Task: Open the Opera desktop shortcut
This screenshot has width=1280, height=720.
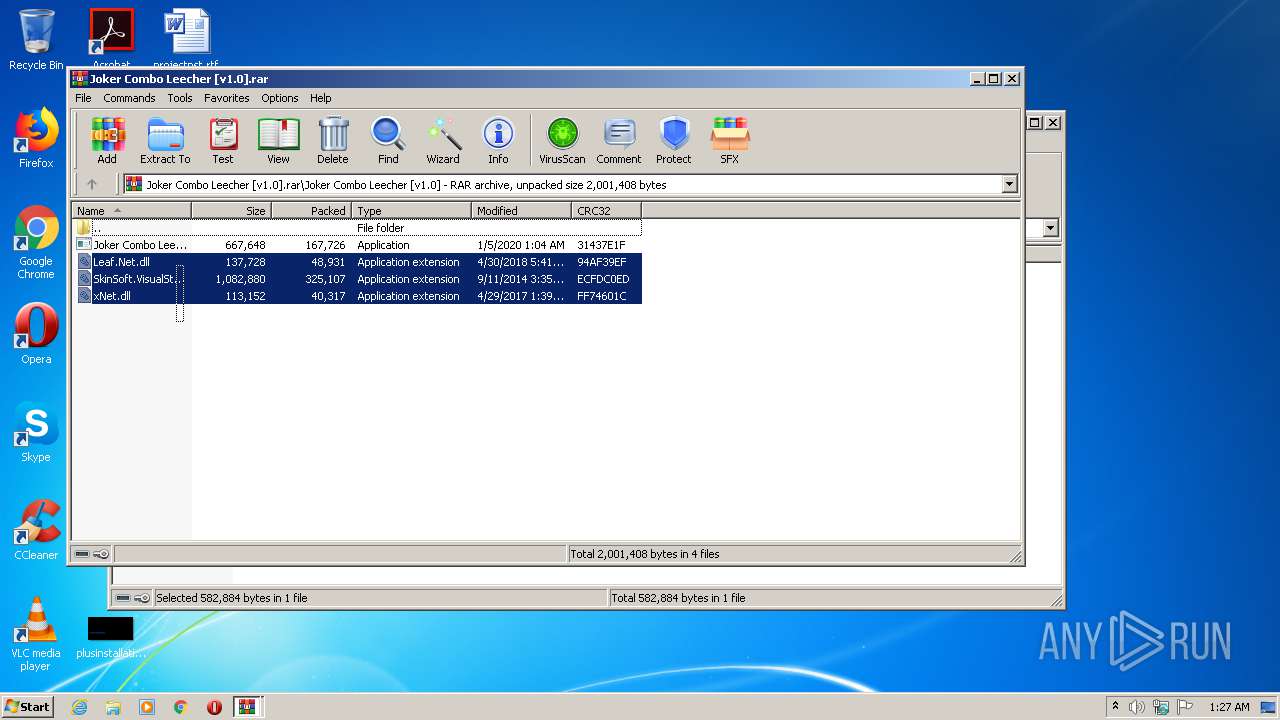Action: coord(36,334)
